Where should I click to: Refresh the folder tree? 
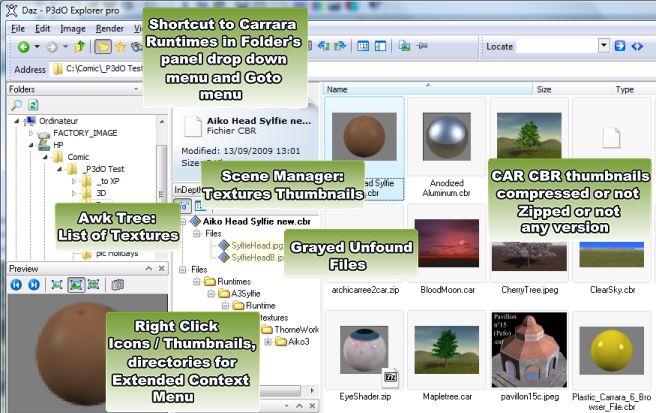[33, 105]
